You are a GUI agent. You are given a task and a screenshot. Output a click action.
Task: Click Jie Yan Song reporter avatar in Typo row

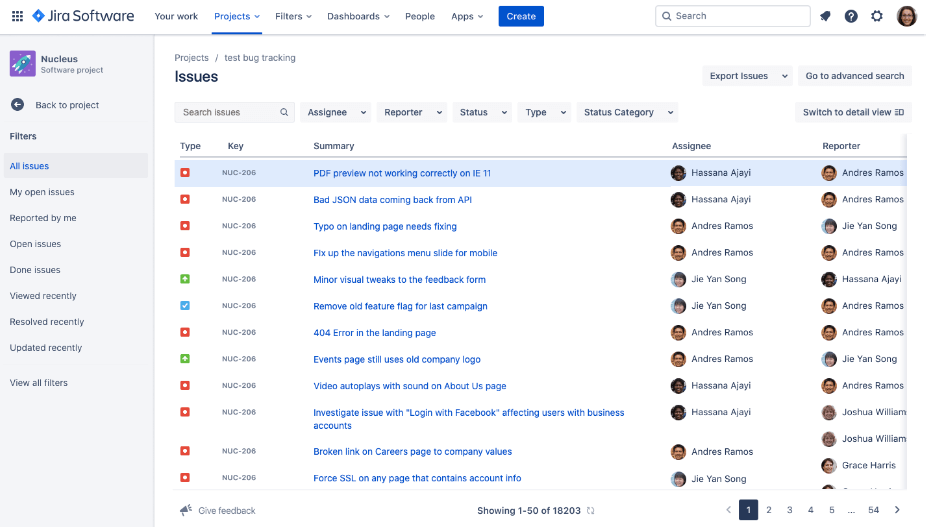829,226
